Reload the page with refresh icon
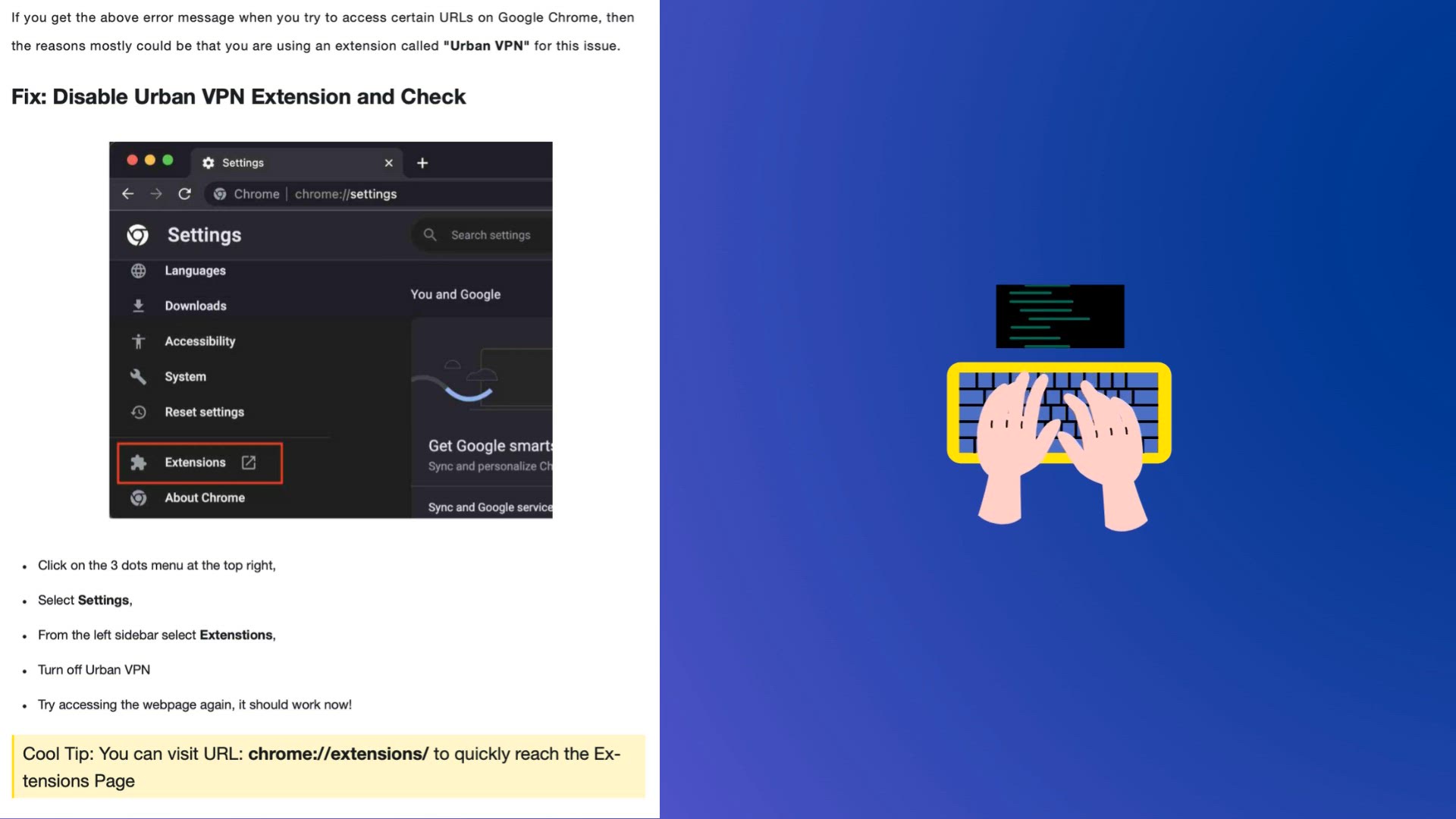Viewport: 1456px width, 819px height. coord(184,194)
